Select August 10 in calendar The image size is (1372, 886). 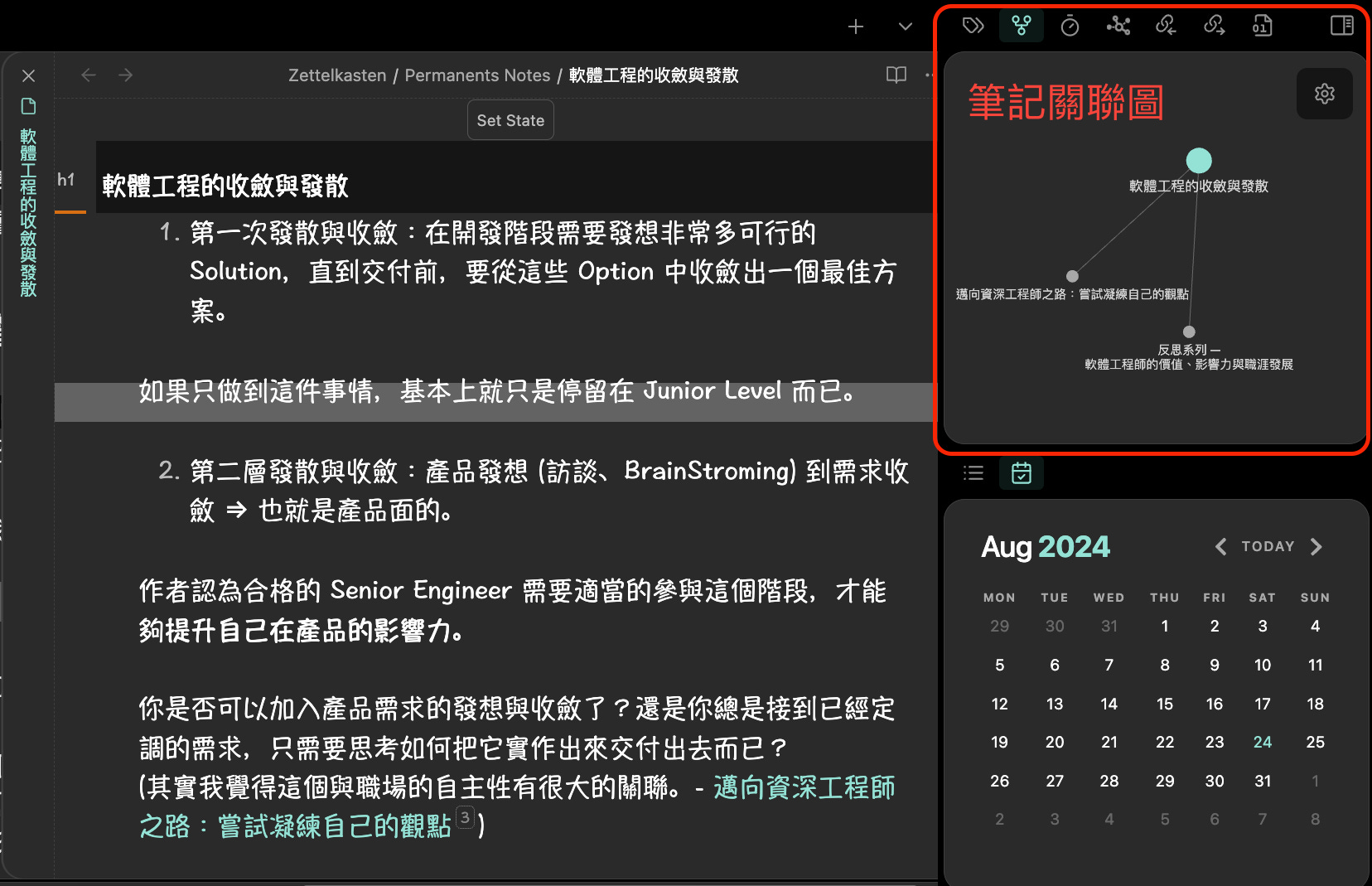1263,665
